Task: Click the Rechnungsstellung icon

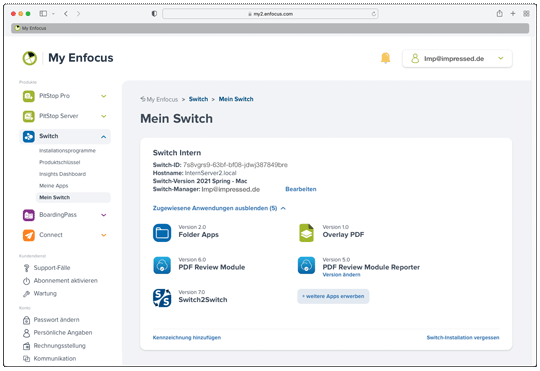Action: 27,346
